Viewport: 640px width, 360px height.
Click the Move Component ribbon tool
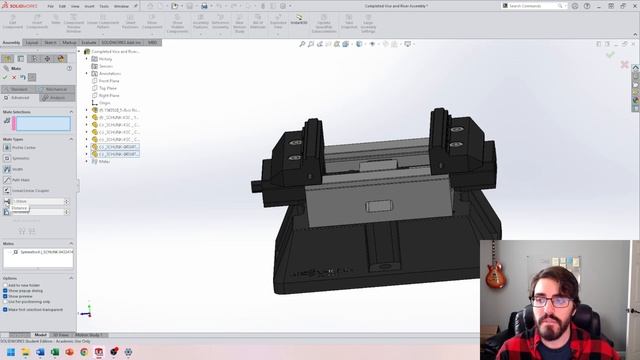tap(152, 22)
